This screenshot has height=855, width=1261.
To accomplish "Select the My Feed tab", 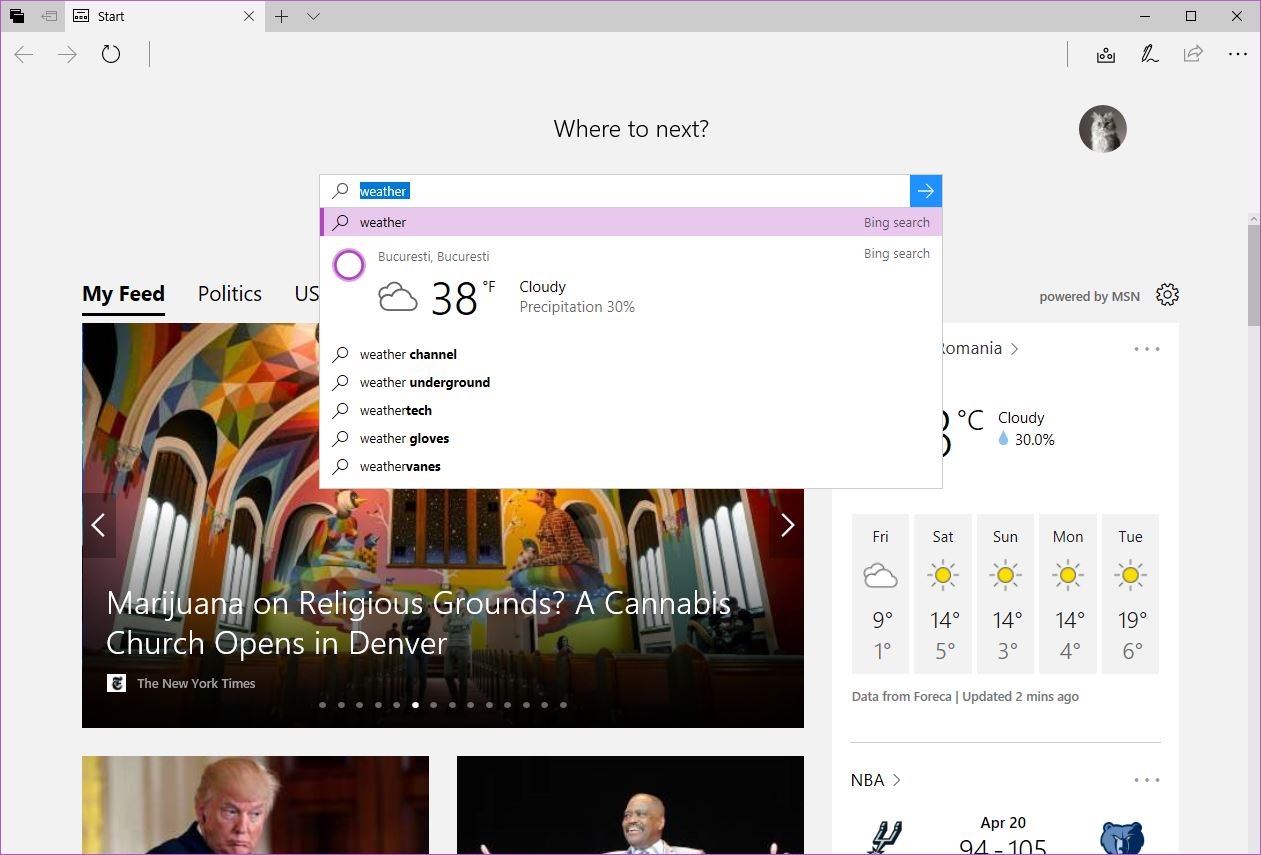I will [x=123, y=294].
